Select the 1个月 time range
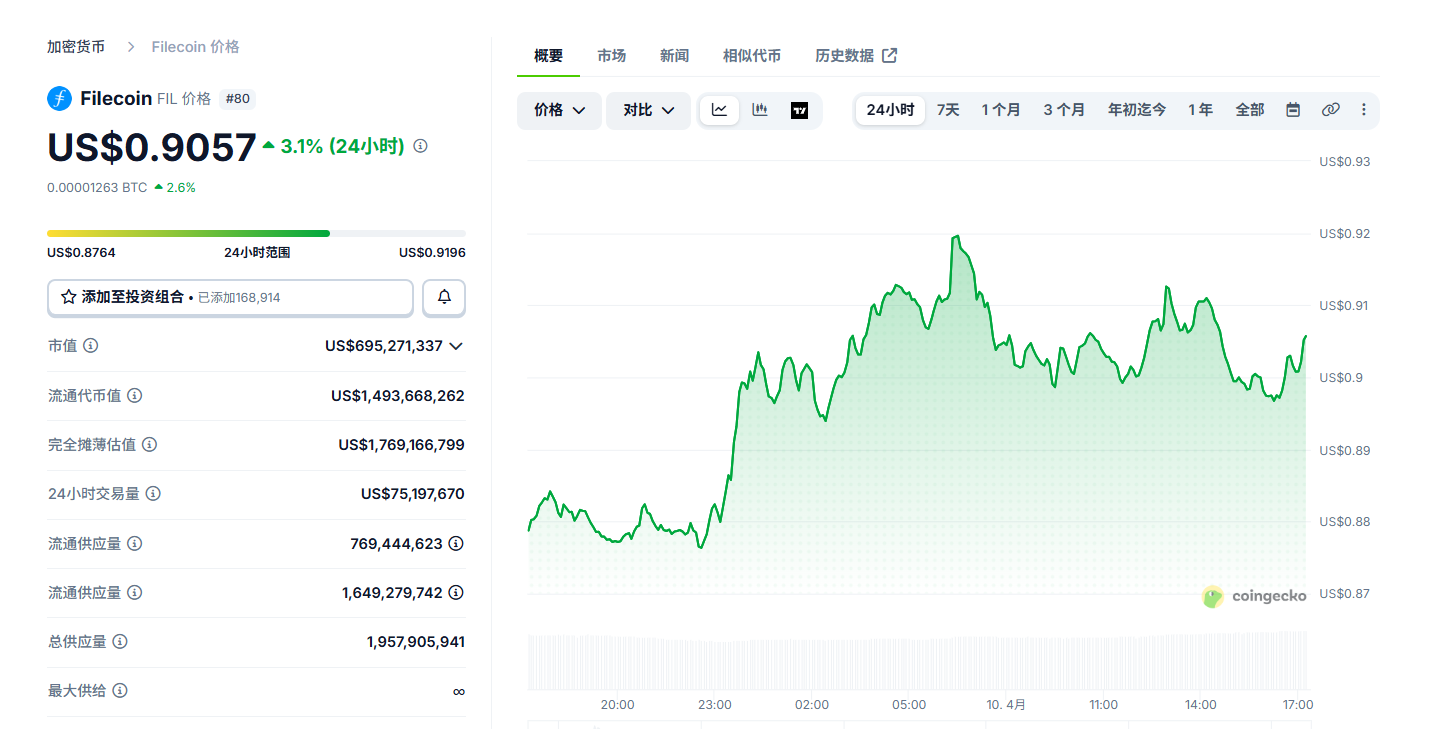1439x729 pixels. 1000,110
